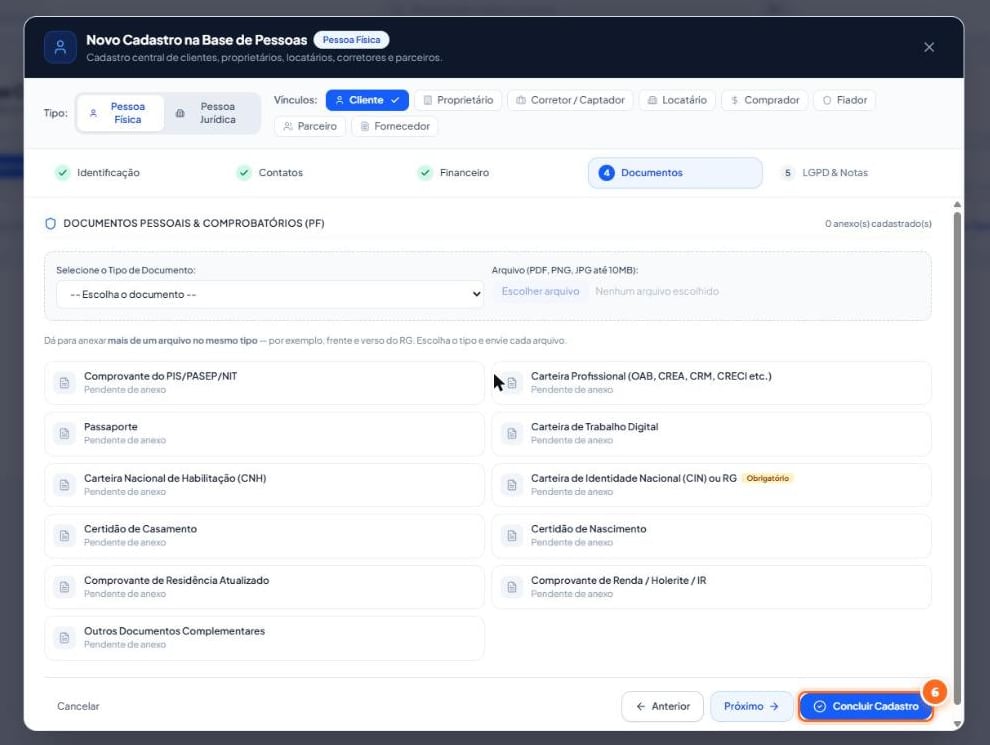990x745 pixels.
Task: Click the shield icon next to Documentos Pessoais heading
Action: (x=51, y=224)
